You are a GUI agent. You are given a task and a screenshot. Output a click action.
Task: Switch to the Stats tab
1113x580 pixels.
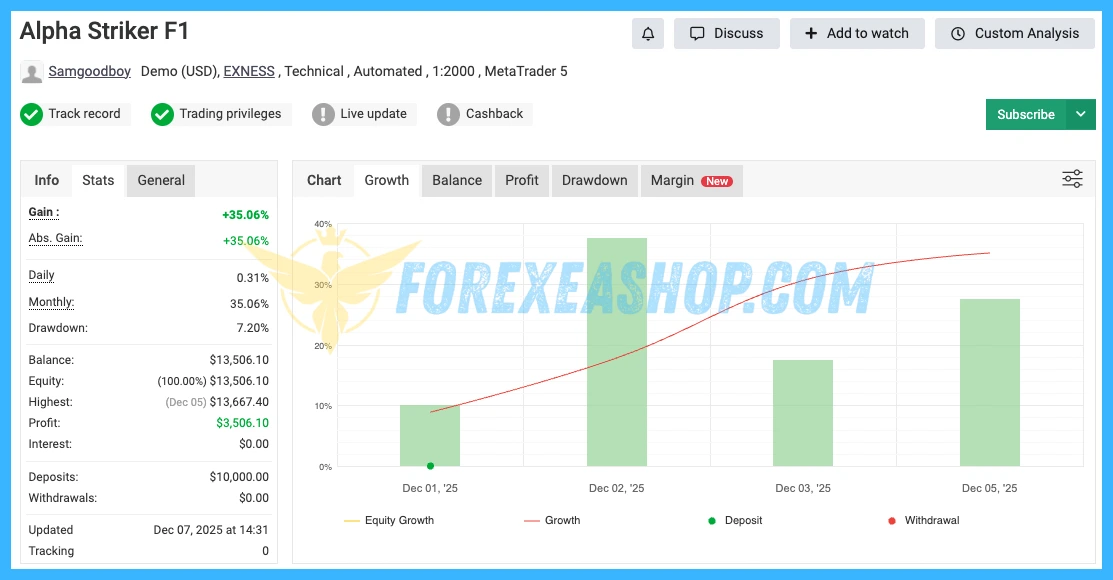pyautogui.click(x=98, y=181)
